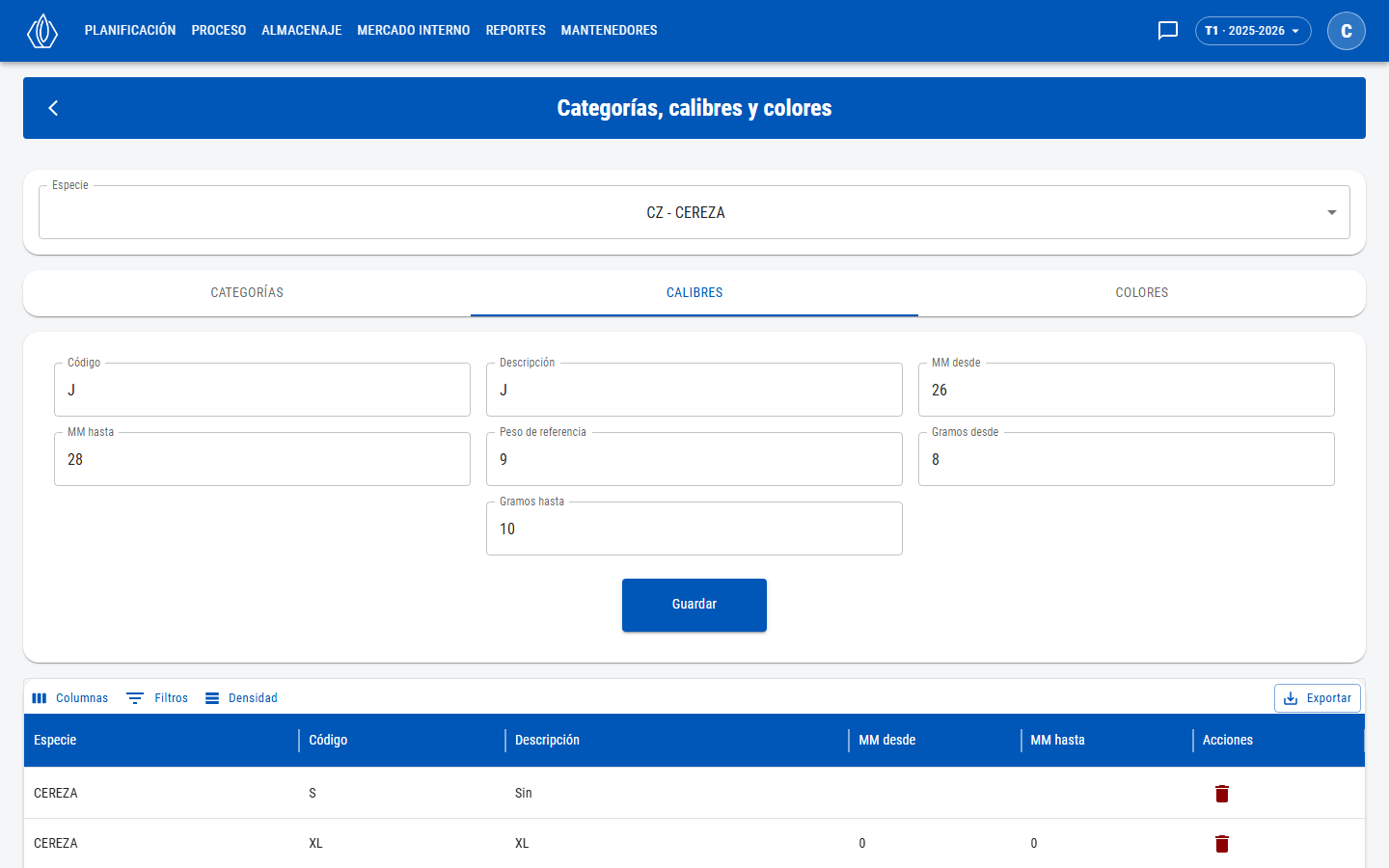Open the user avatar C menu
Image resolution: width=1389 pixels, height=868 pixels.
1347,31
